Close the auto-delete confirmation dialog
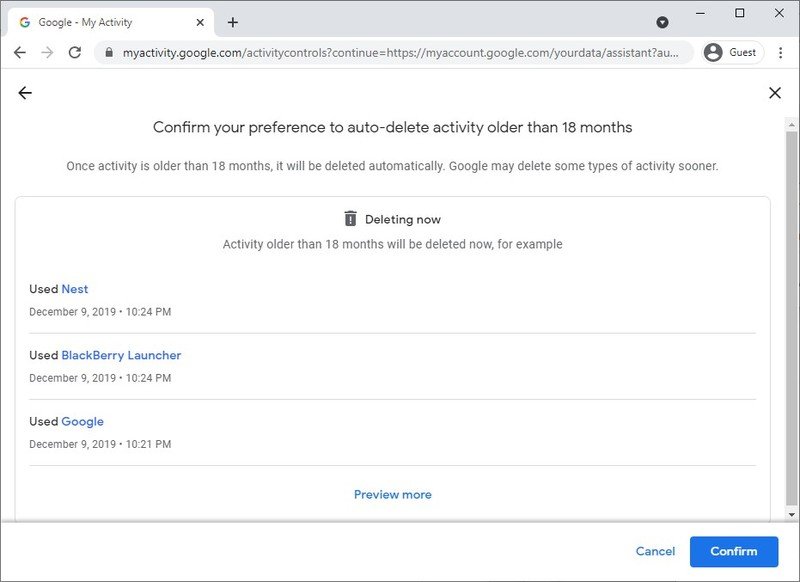 [774, 93]
